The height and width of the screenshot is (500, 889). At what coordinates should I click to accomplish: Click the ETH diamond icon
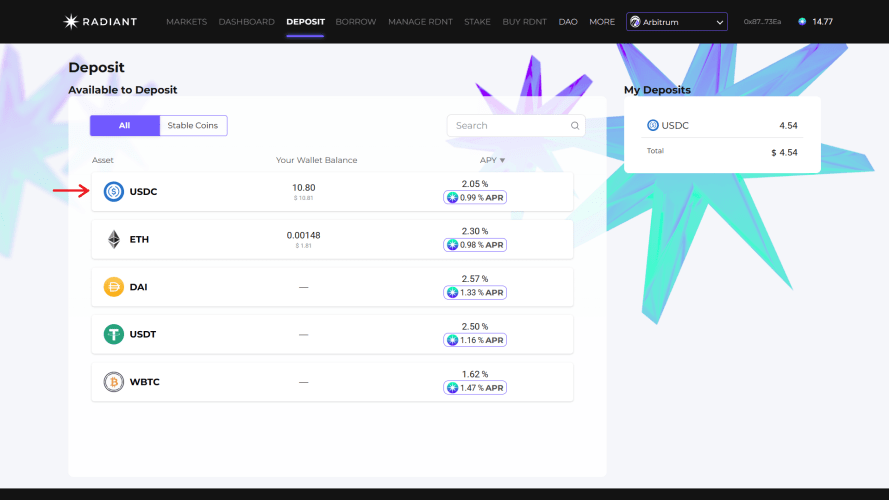pyautogui.click(x=114, y=239)
